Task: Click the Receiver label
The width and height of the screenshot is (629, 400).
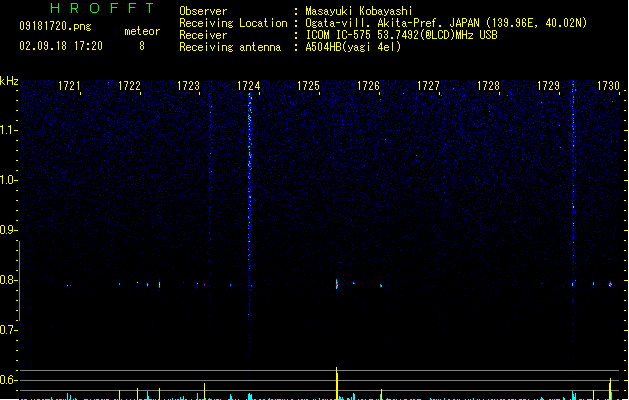Action: pos(203,35)
